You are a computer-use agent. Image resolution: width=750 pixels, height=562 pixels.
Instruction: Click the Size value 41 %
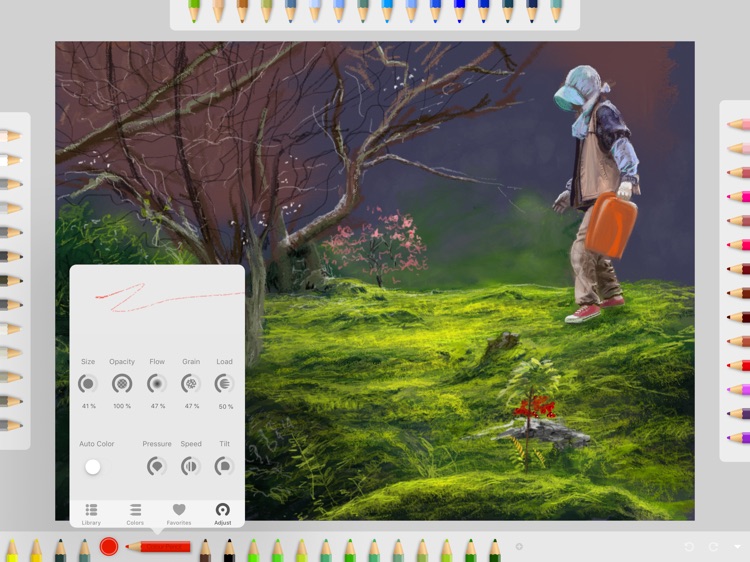pos(88,406)
